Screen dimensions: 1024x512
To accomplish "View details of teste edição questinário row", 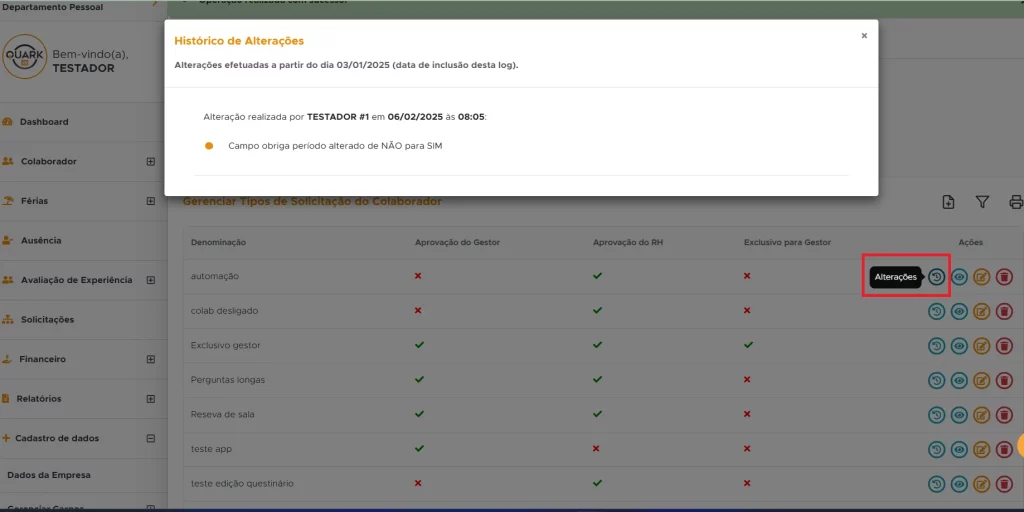I will [x=959, y=484].
